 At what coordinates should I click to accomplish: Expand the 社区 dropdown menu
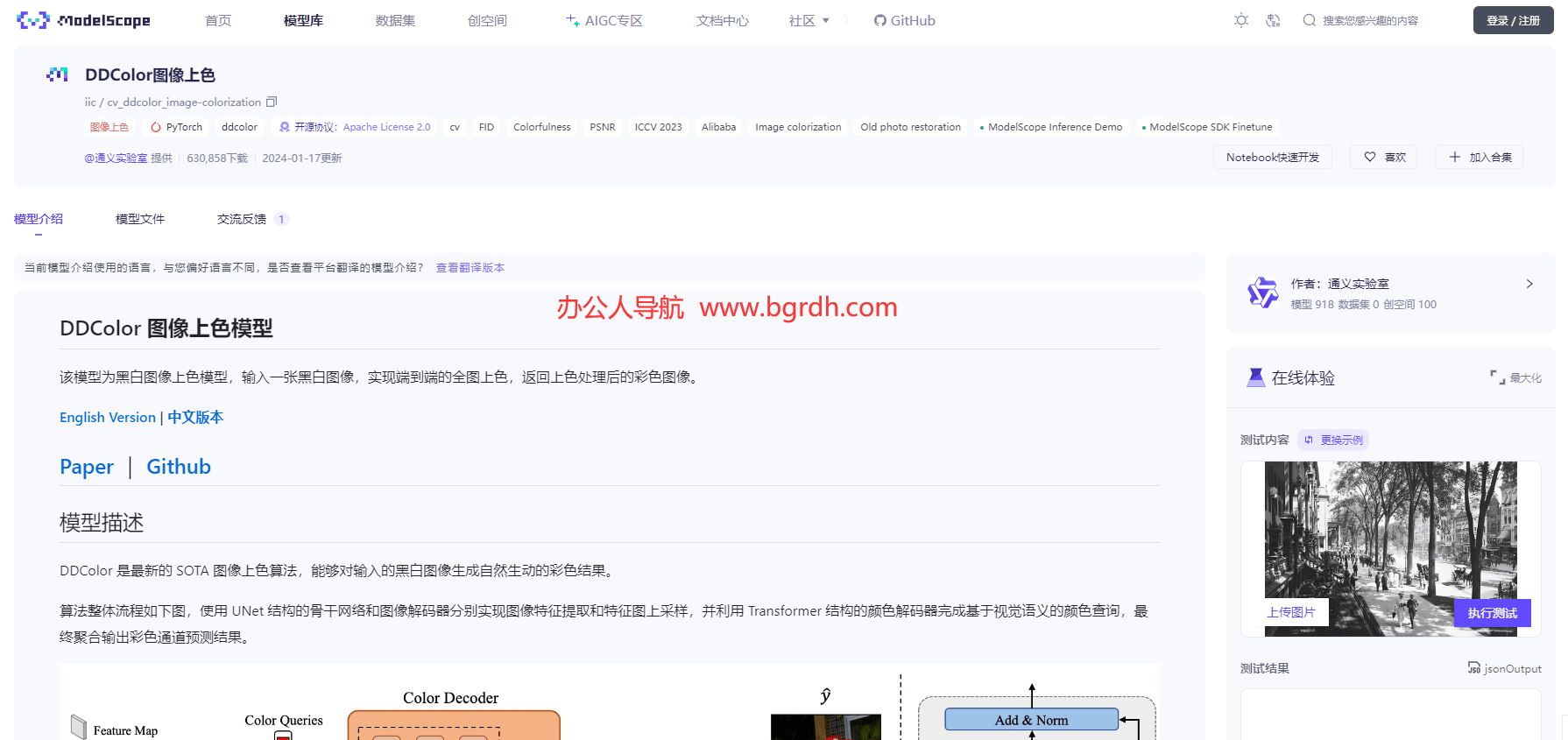(x=809, y=20)
